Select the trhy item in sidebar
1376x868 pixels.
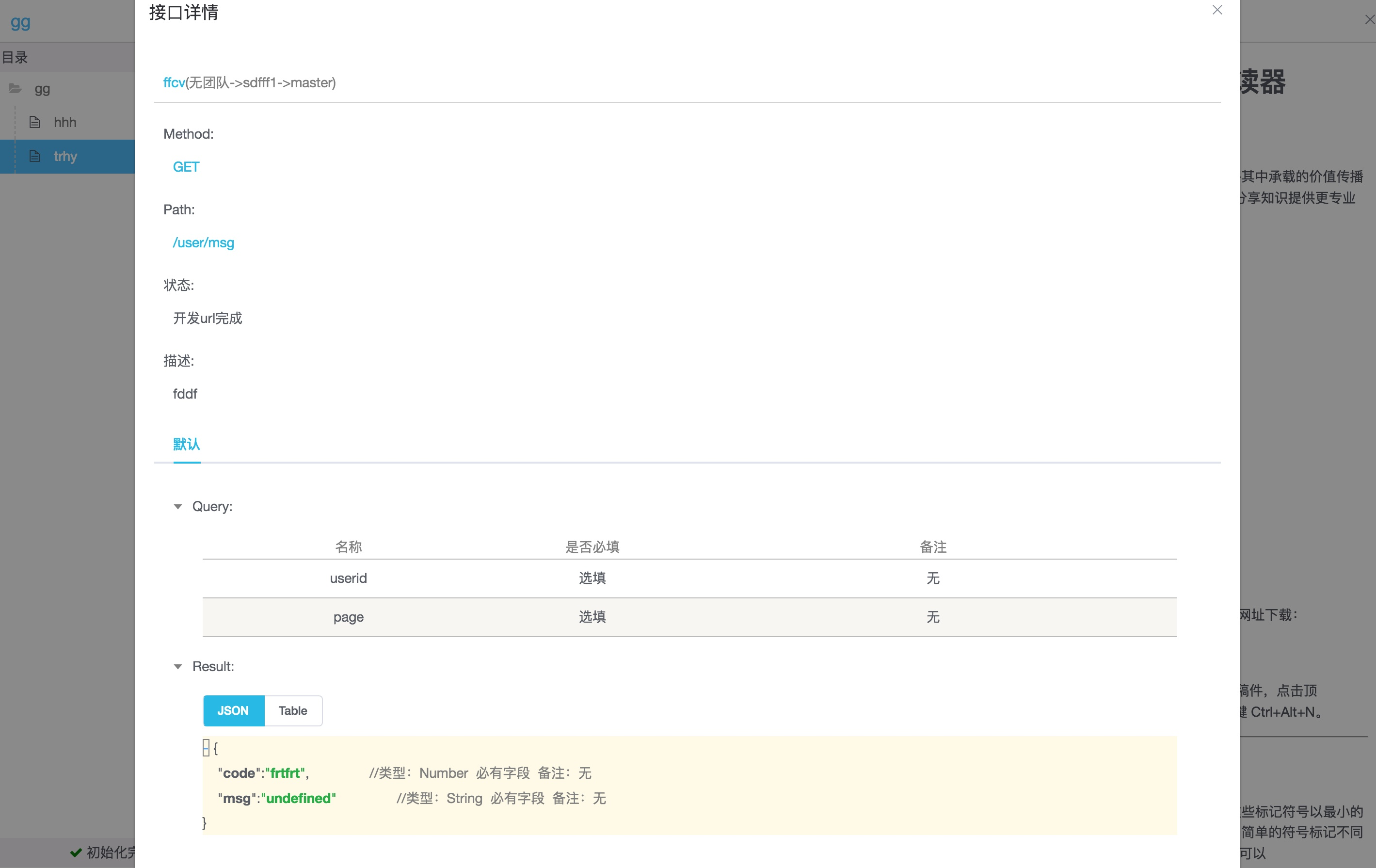coord(65,156)
